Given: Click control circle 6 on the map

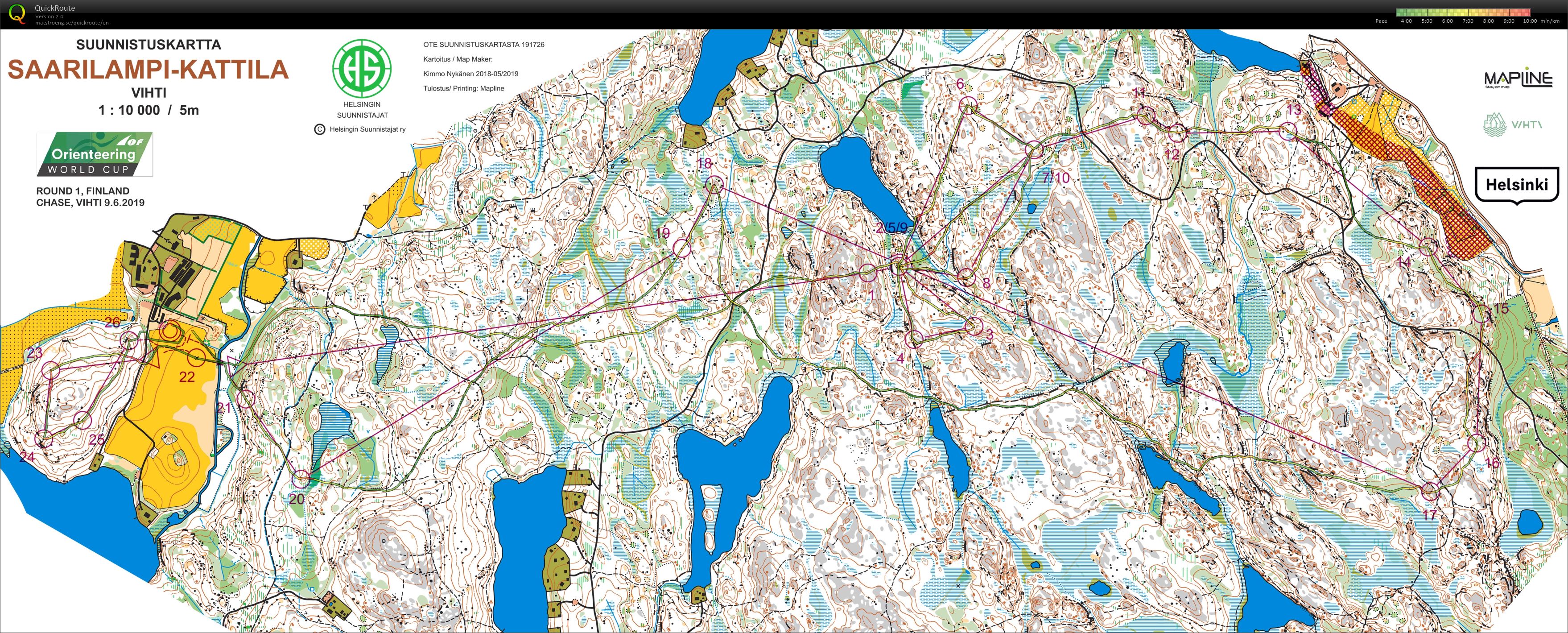Looking at the screenshot, I should pos(968,107).
